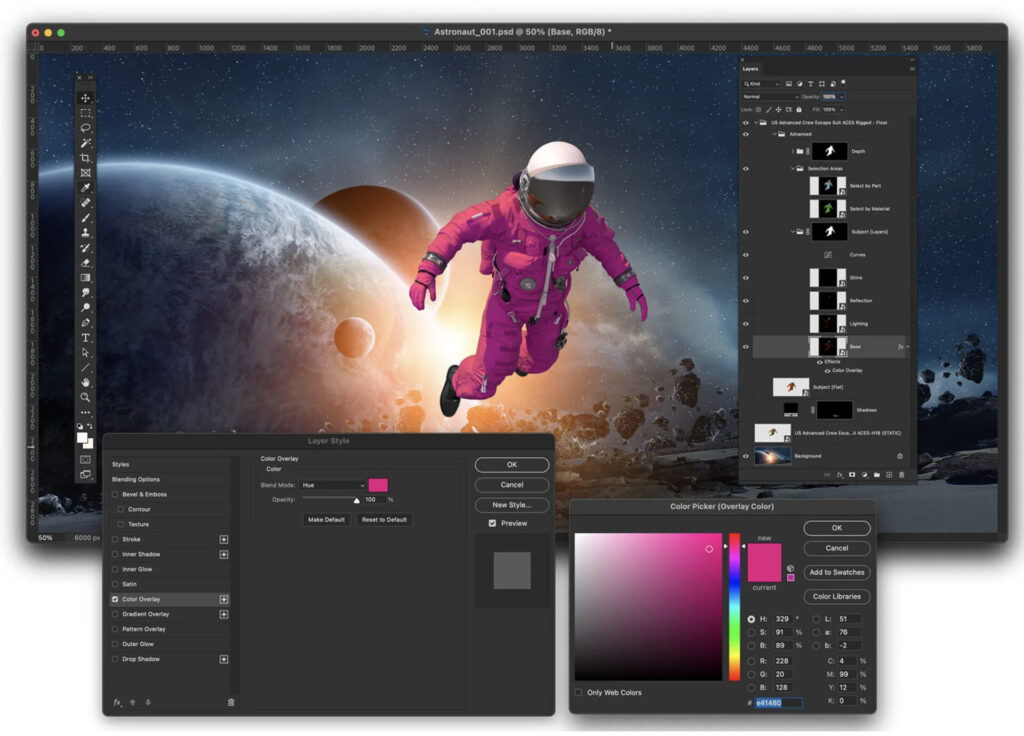The width and height of the screenshot is (1024, 736).
Task: Check the Only Web Colors box
Action: click(x=579, y=692)
